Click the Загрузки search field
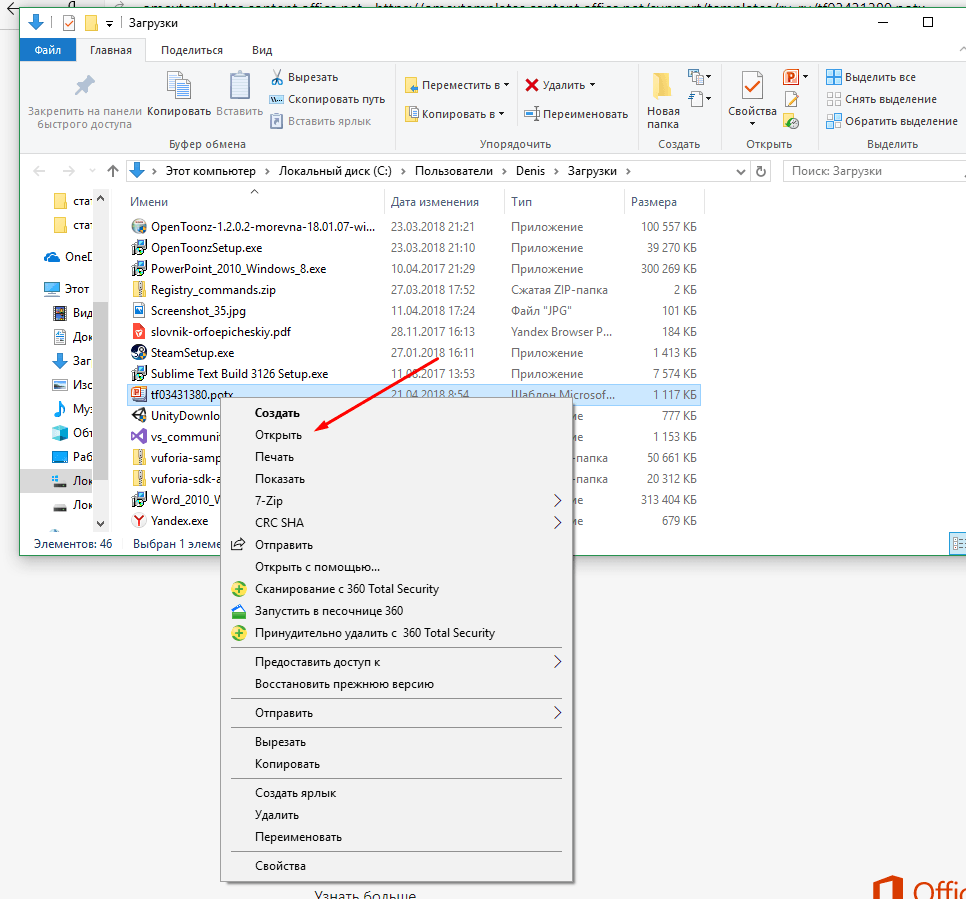Image resolution: width=966 pixels, height=899 pixels. click(874, 171)
